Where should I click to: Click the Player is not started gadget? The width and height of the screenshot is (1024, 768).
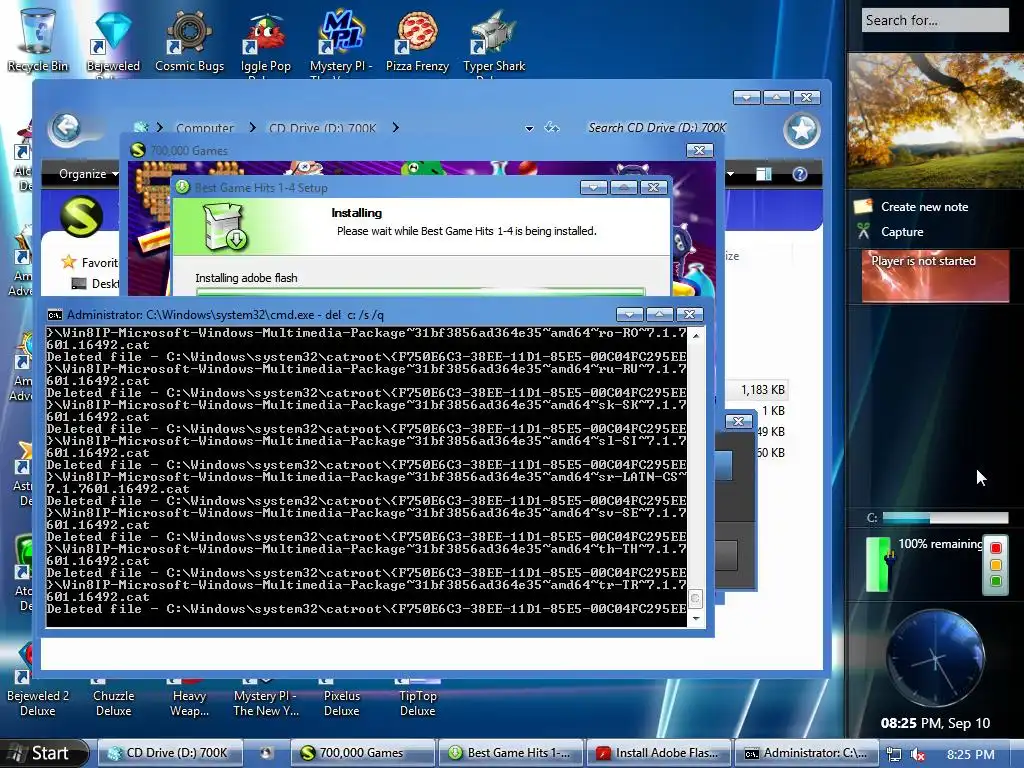click(x=935, y=276)
